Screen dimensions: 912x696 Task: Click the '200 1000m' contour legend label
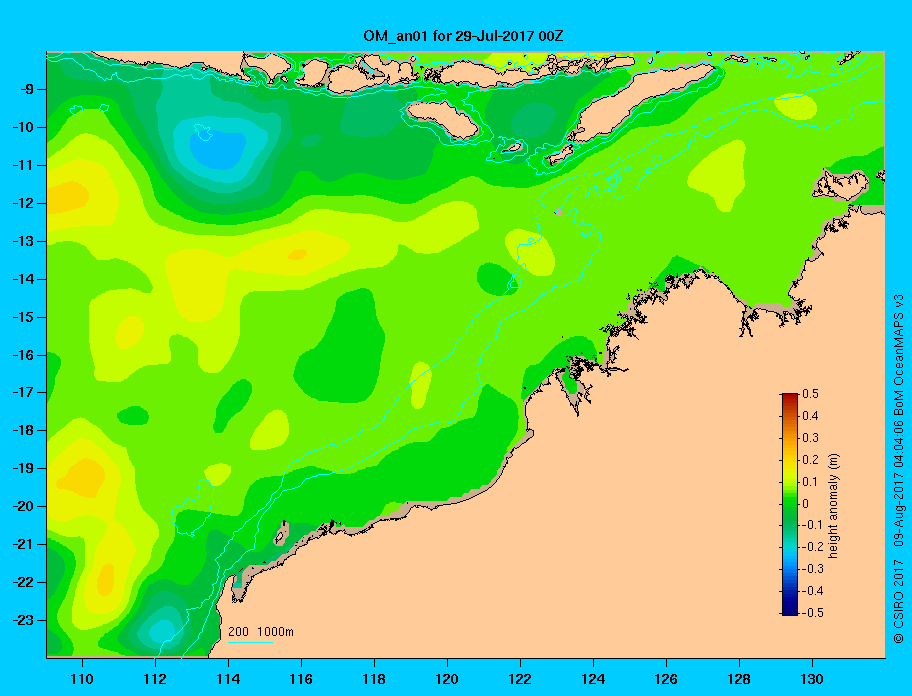(261, 631)
